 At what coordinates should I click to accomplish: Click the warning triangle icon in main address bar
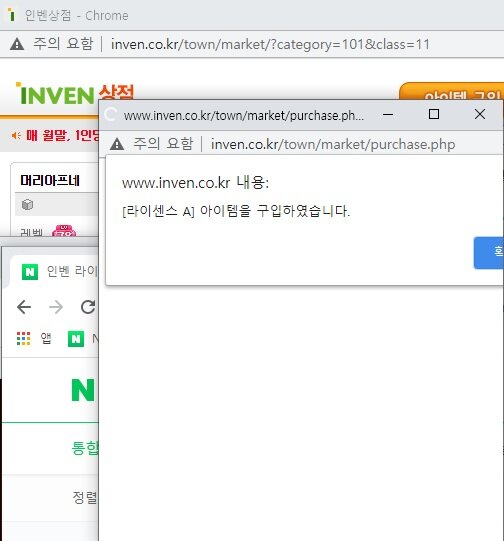17,44
